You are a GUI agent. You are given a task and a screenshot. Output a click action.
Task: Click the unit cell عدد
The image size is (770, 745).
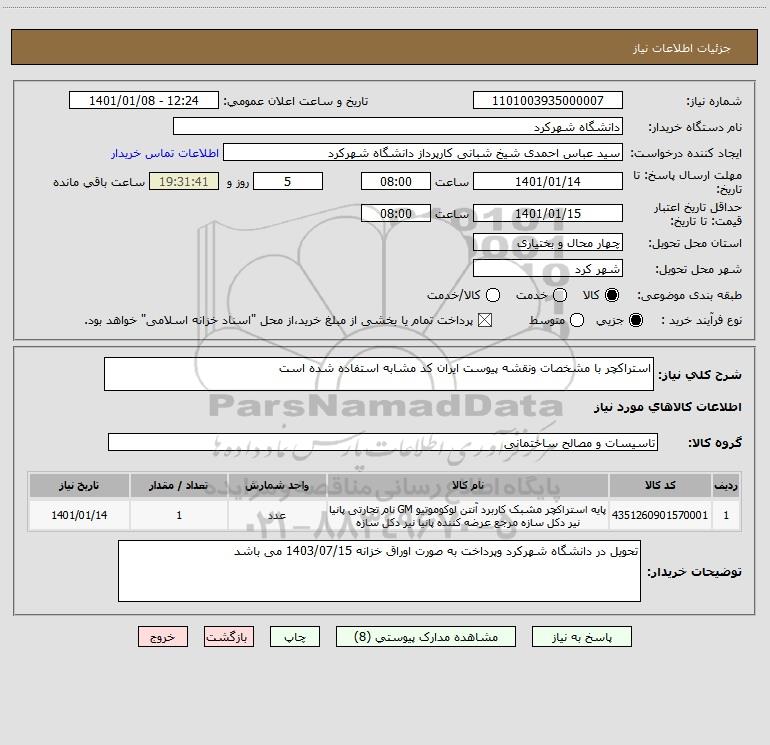pyautogui.click(x=277, y=515)
